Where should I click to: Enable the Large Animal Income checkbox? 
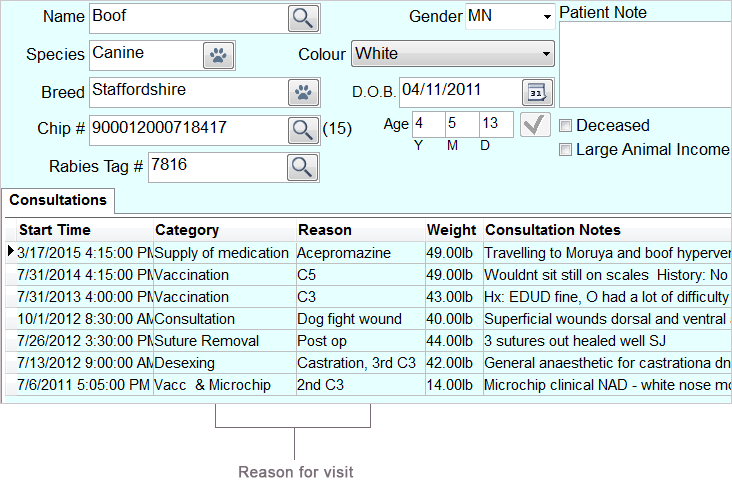pos(566,150)
